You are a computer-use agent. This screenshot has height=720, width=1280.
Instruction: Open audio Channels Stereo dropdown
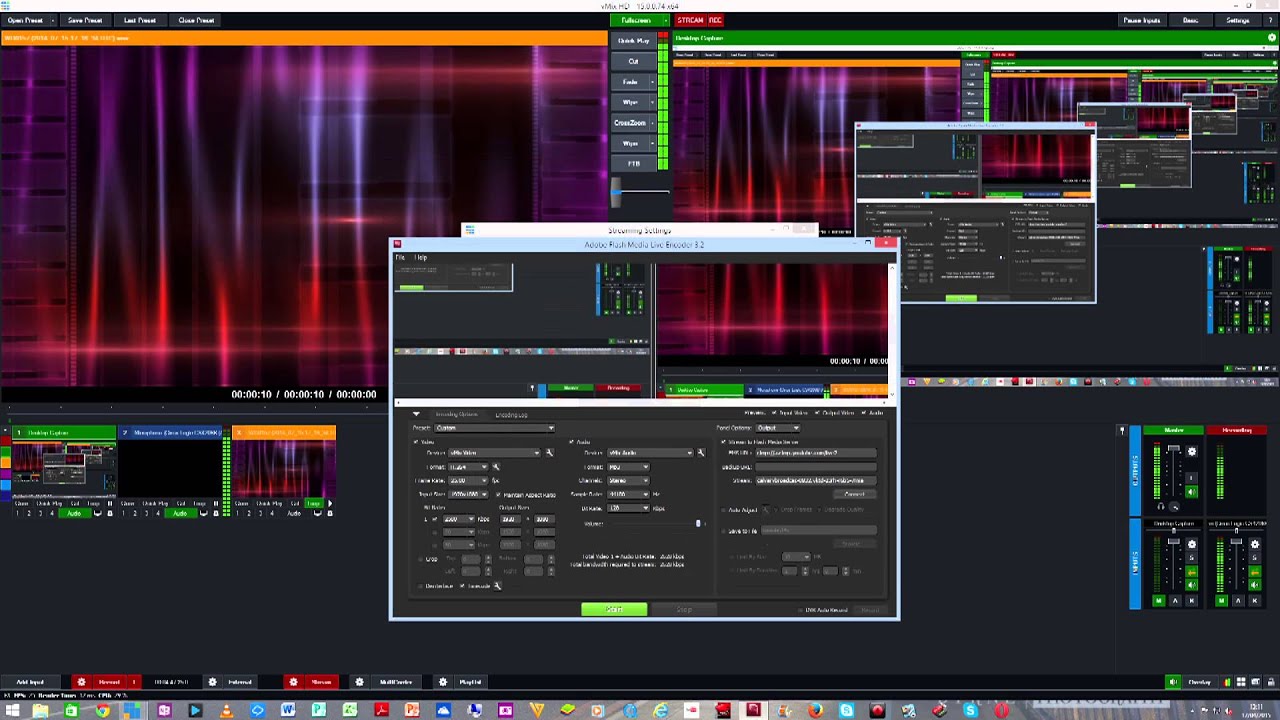click(628, 480)
